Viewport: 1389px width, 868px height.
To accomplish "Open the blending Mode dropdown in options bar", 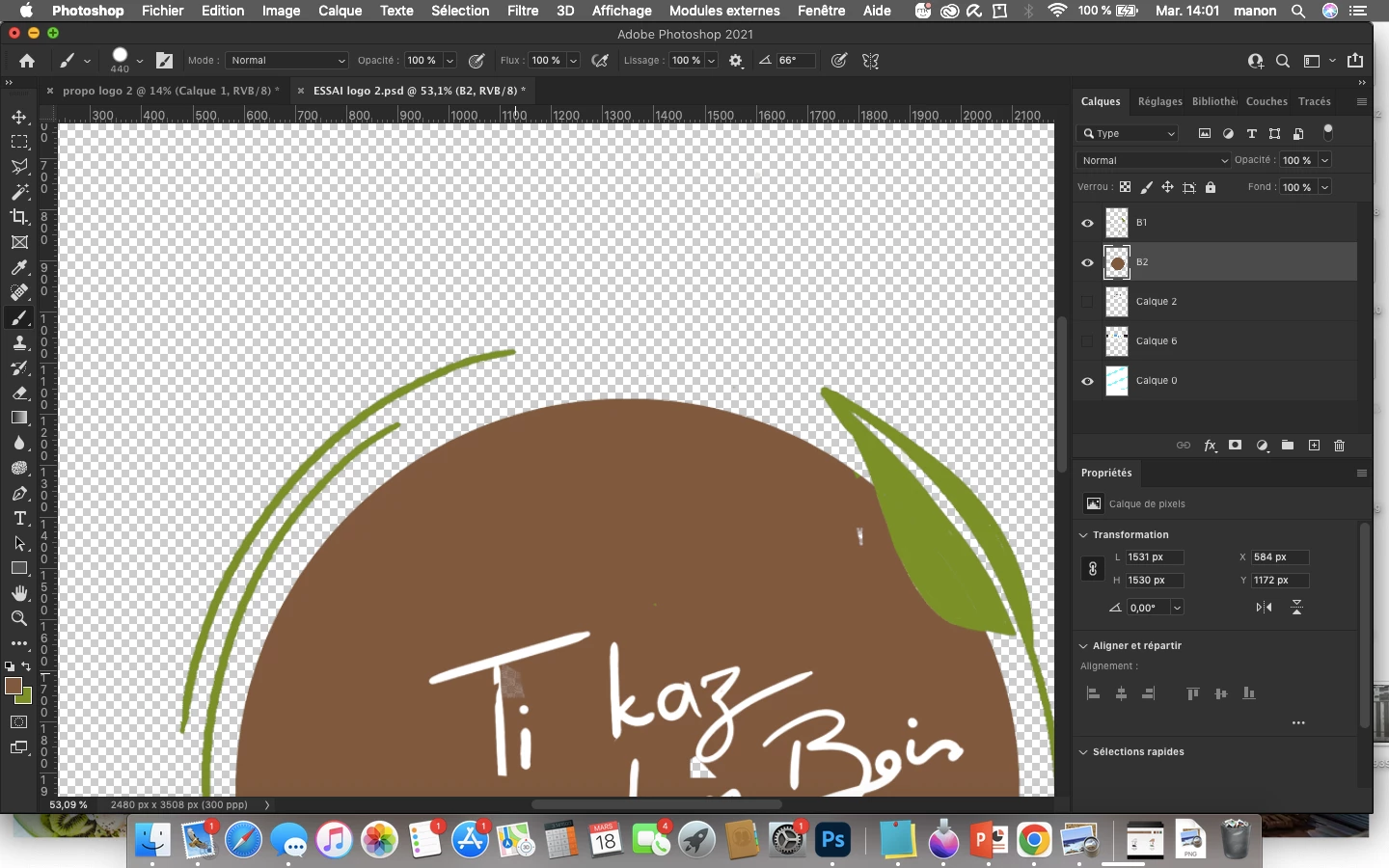I will (x=286, y=61).
